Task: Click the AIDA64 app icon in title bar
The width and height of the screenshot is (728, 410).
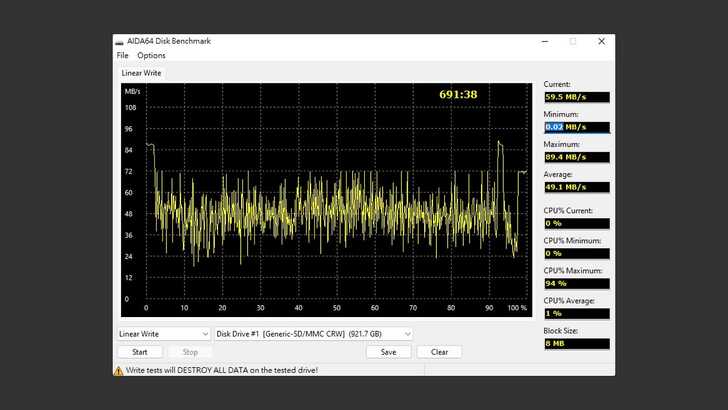Action: click(x=121, y=41)
